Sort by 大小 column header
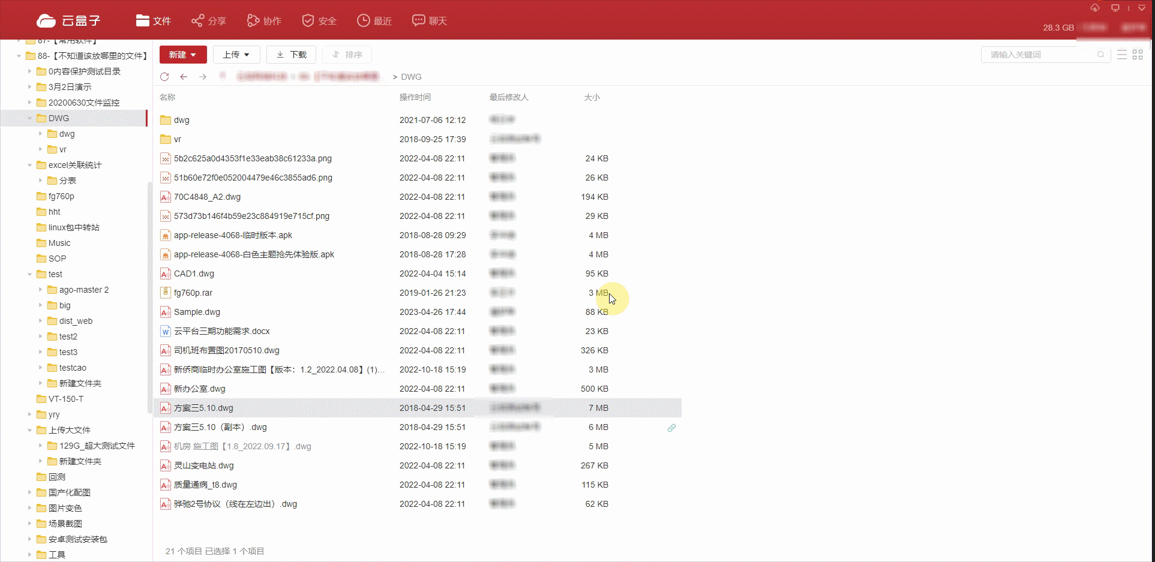Viewport: 1155px width, 562px height. tap(591, 97)
